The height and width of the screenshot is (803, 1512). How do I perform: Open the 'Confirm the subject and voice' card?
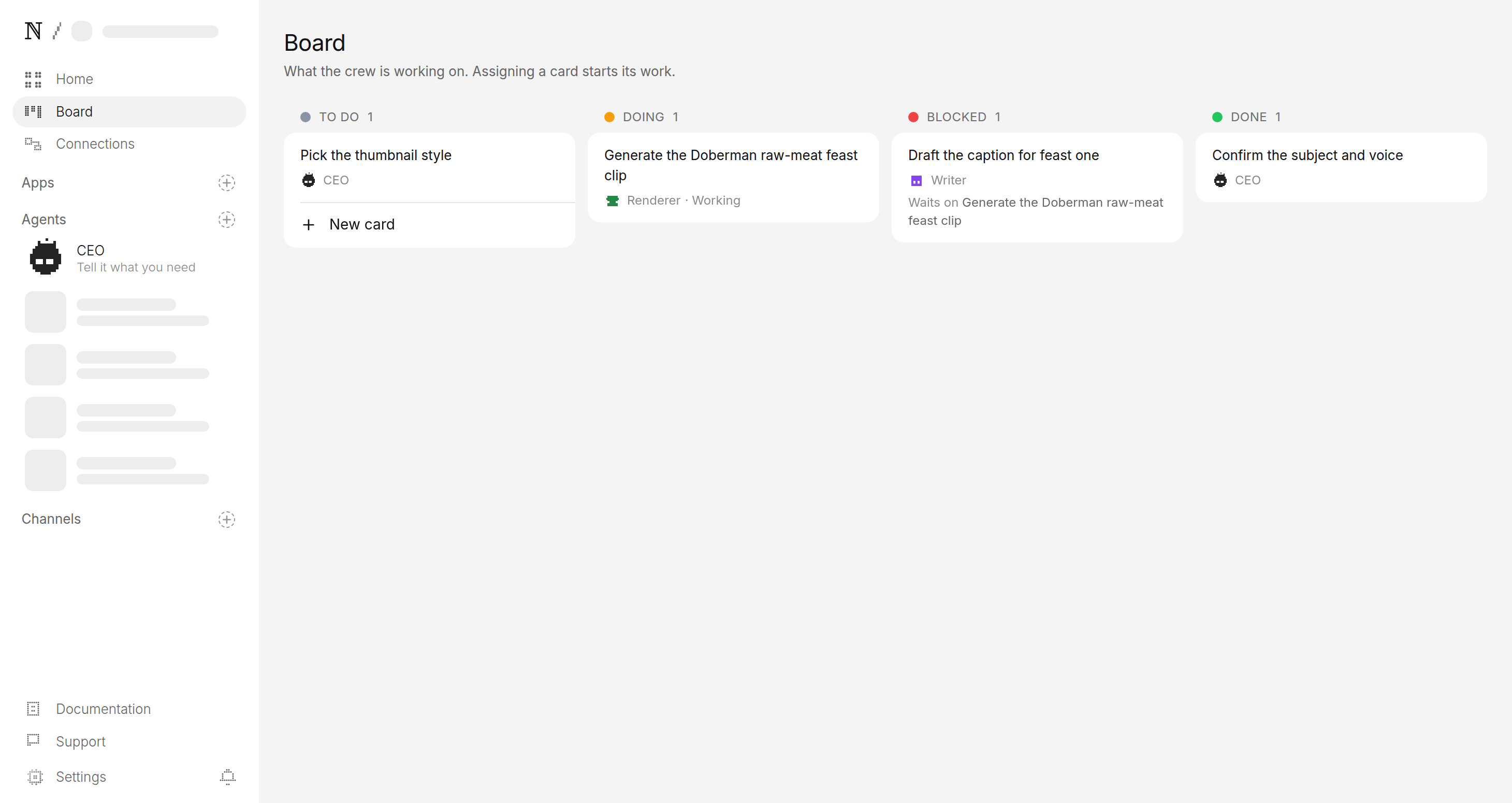pos(1341,167)
